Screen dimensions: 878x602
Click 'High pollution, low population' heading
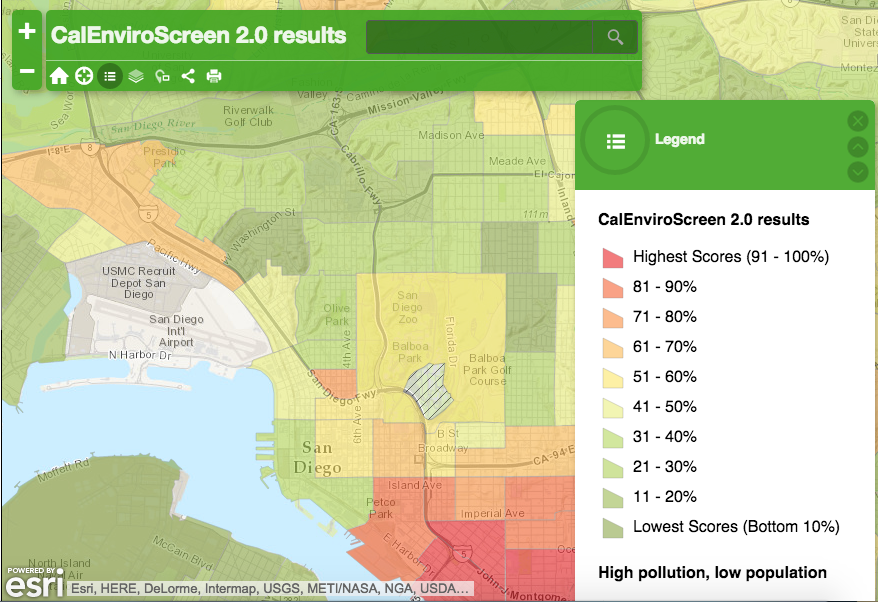click(712, 572)
